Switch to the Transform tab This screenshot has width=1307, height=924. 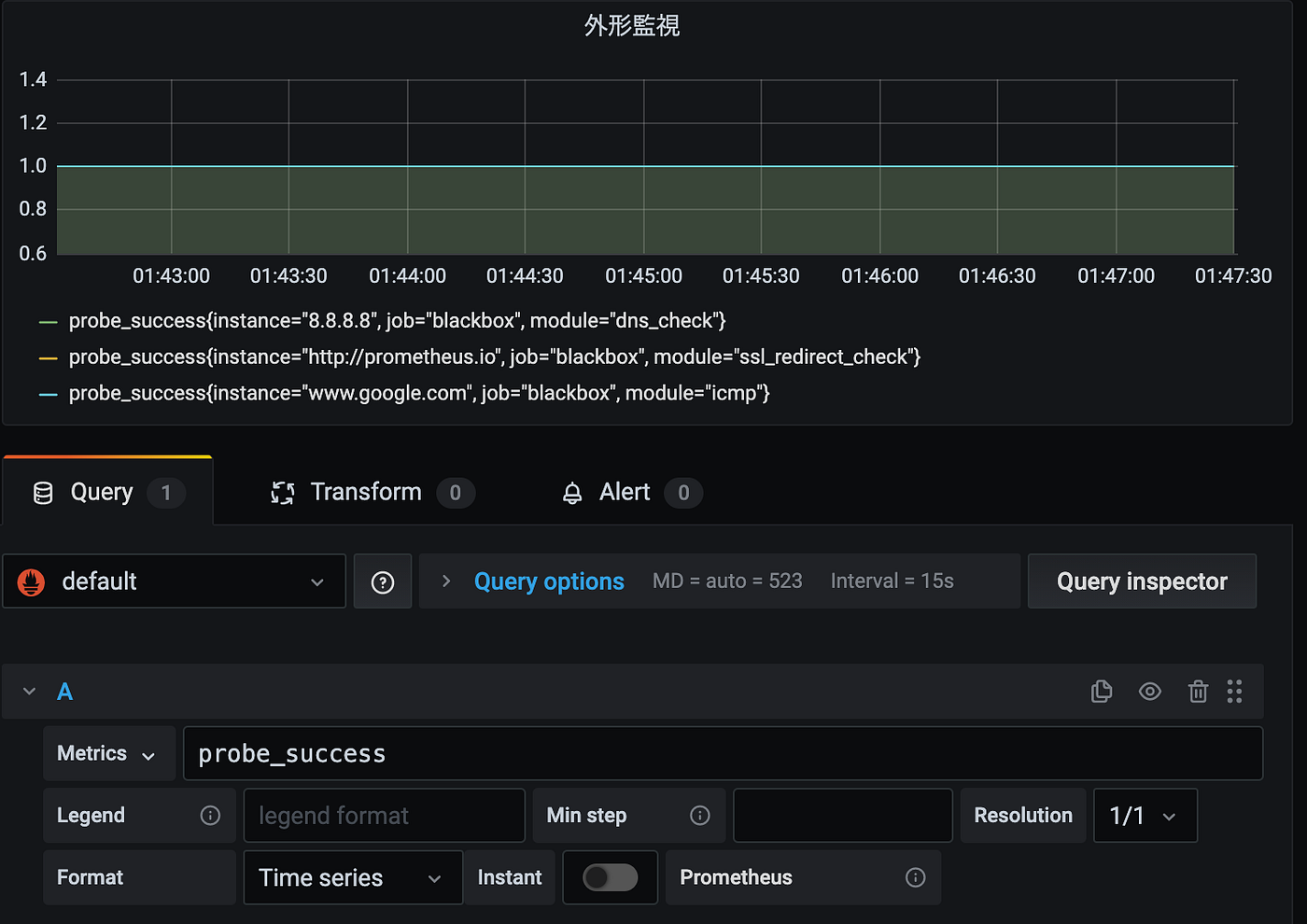[x=372, y=492]
